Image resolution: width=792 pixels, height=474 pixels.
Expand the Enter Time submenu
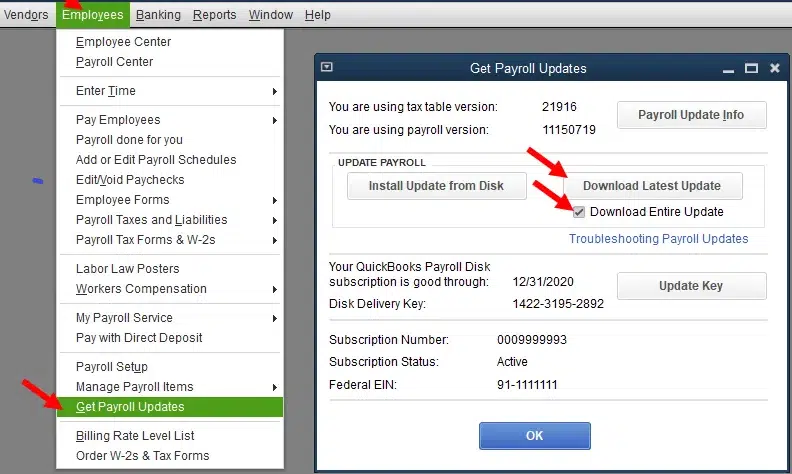106,91
